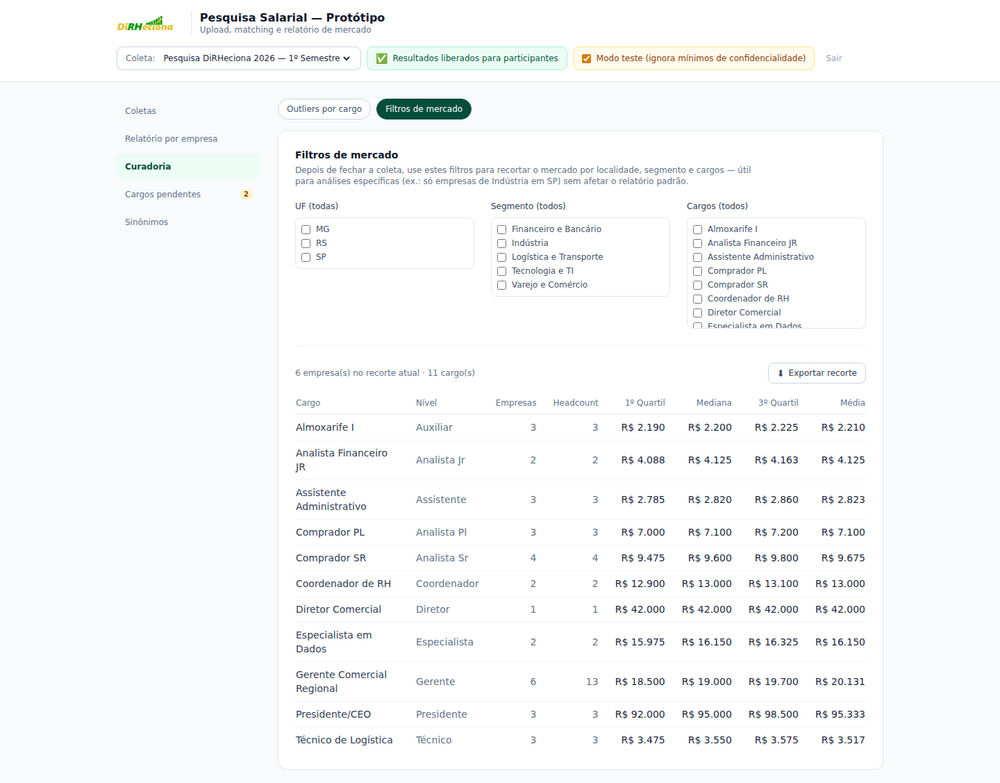Click the Pesquisa Salarial — Protótipo title
This screenshot has height=783, width=1000.
click(x=292, y=18)
